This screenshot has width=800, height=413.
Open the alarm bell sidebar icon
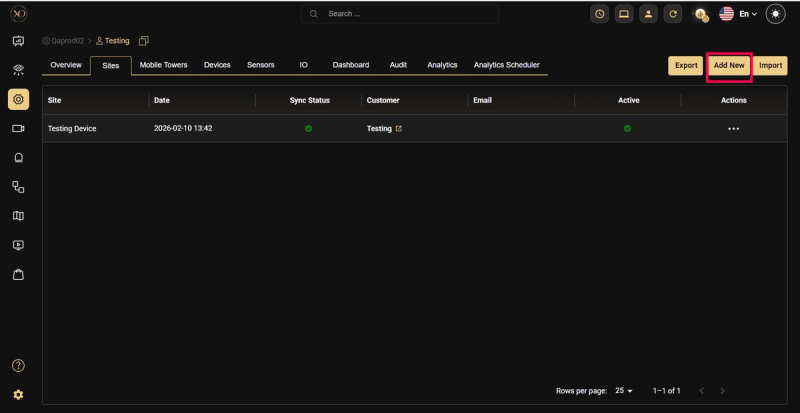[18, 158]
